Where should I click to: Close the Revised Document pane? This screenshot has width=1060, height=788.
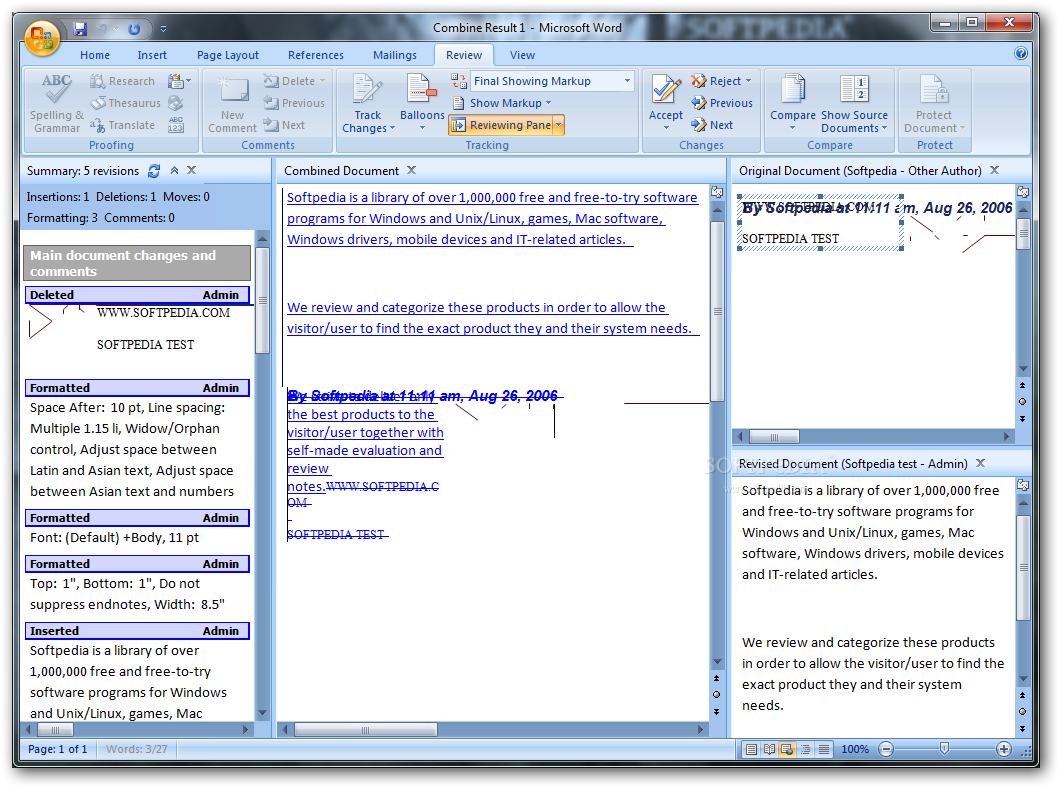(x=980, y=463)
